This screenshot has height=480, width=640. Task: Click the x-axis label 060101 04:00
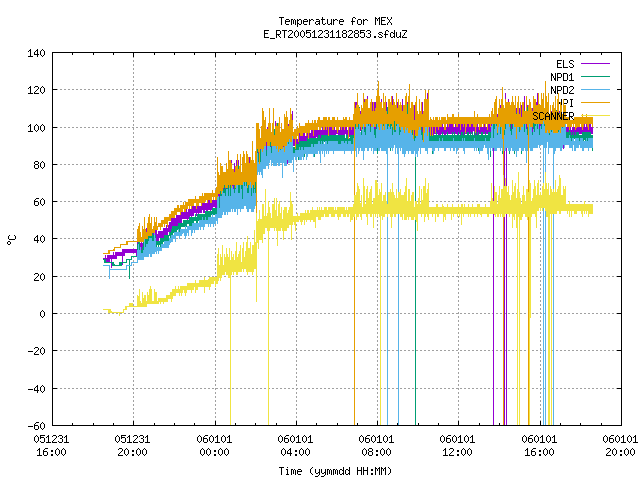tap(295, 446)
